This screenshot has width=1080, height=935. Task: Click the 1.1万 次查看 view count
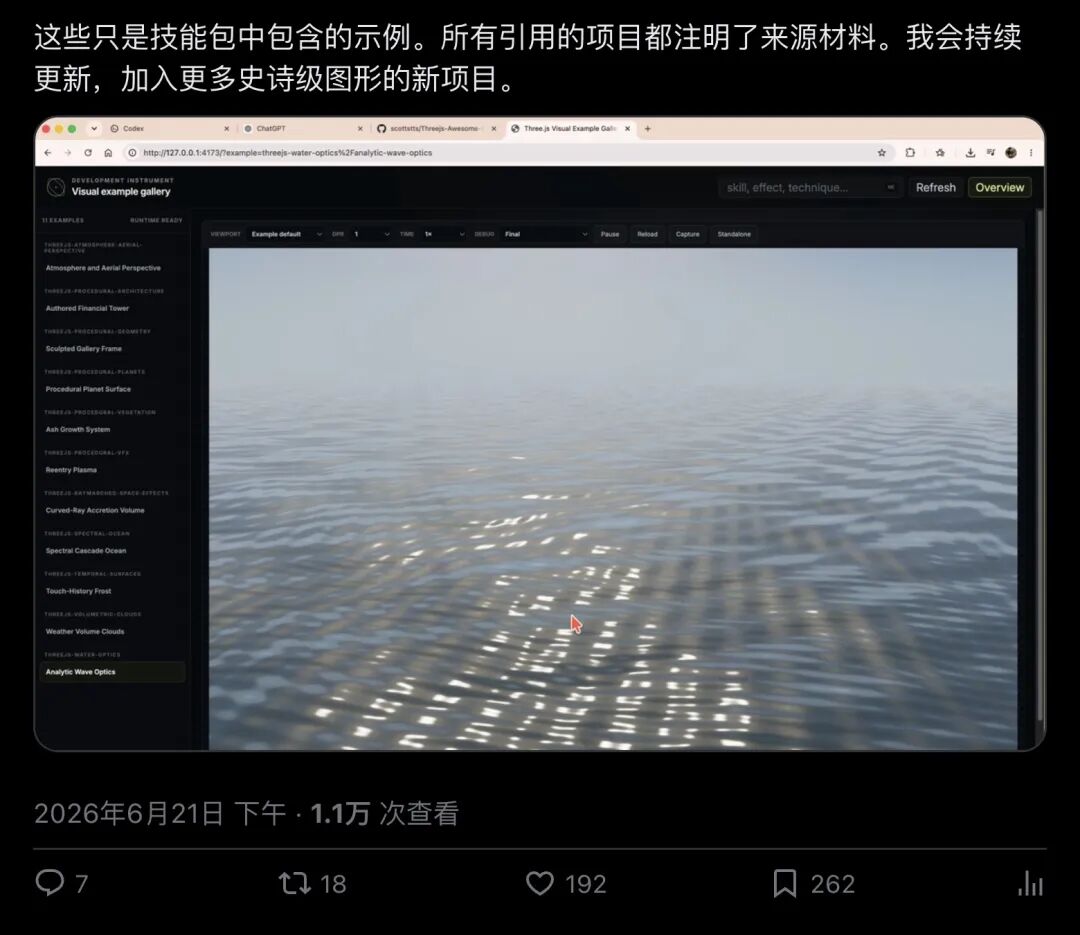pos(384,814)
